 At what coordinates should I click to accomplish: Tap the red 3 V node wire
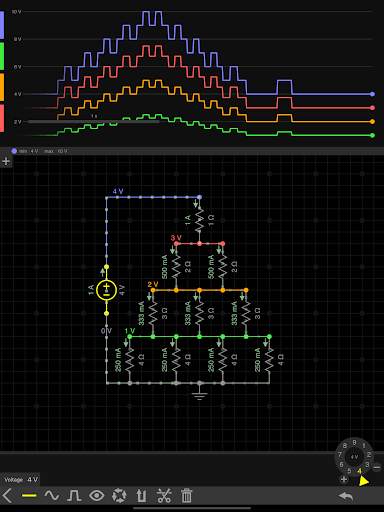pos(199,244)
